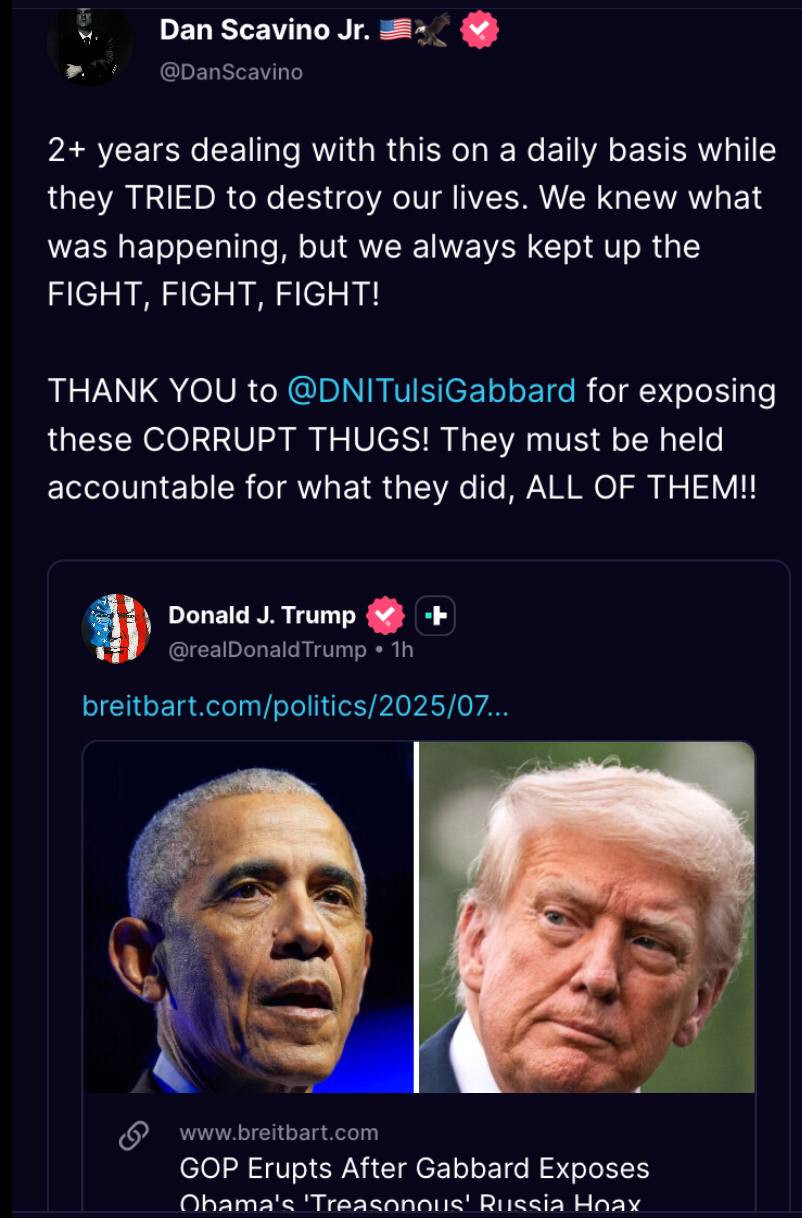The image size is (802, 1218).
Task: Open Dan Scavino Jr. profile avatar
Action: click(90, 45)
